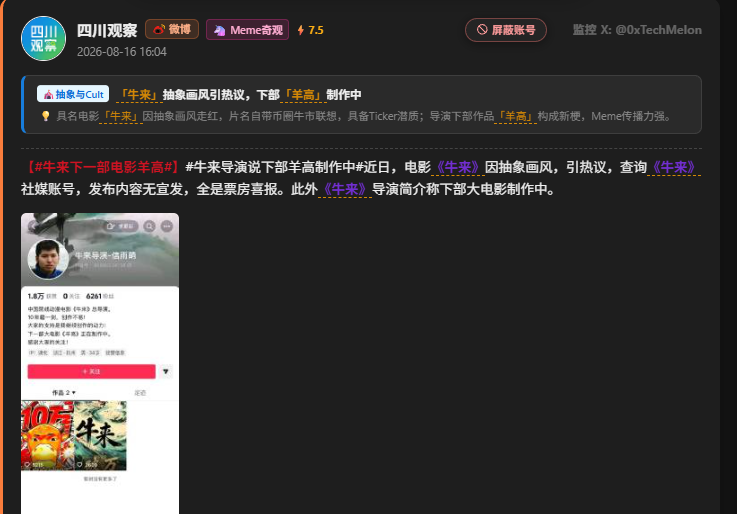Open the attached profile screenshot image
This screenshot has width=737, height=514.
(x=100, y=363)
